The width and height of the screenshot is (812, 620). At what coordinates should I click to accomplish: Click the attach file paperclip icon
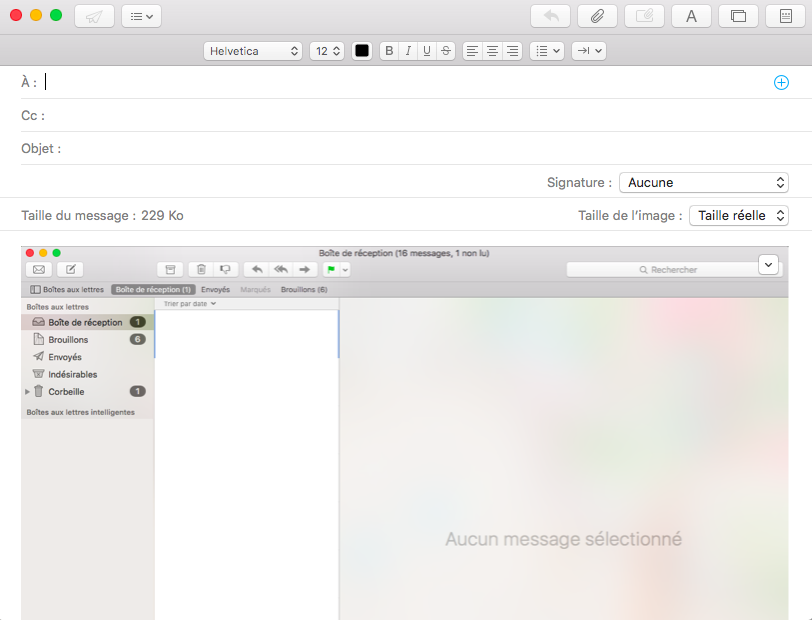597,16
